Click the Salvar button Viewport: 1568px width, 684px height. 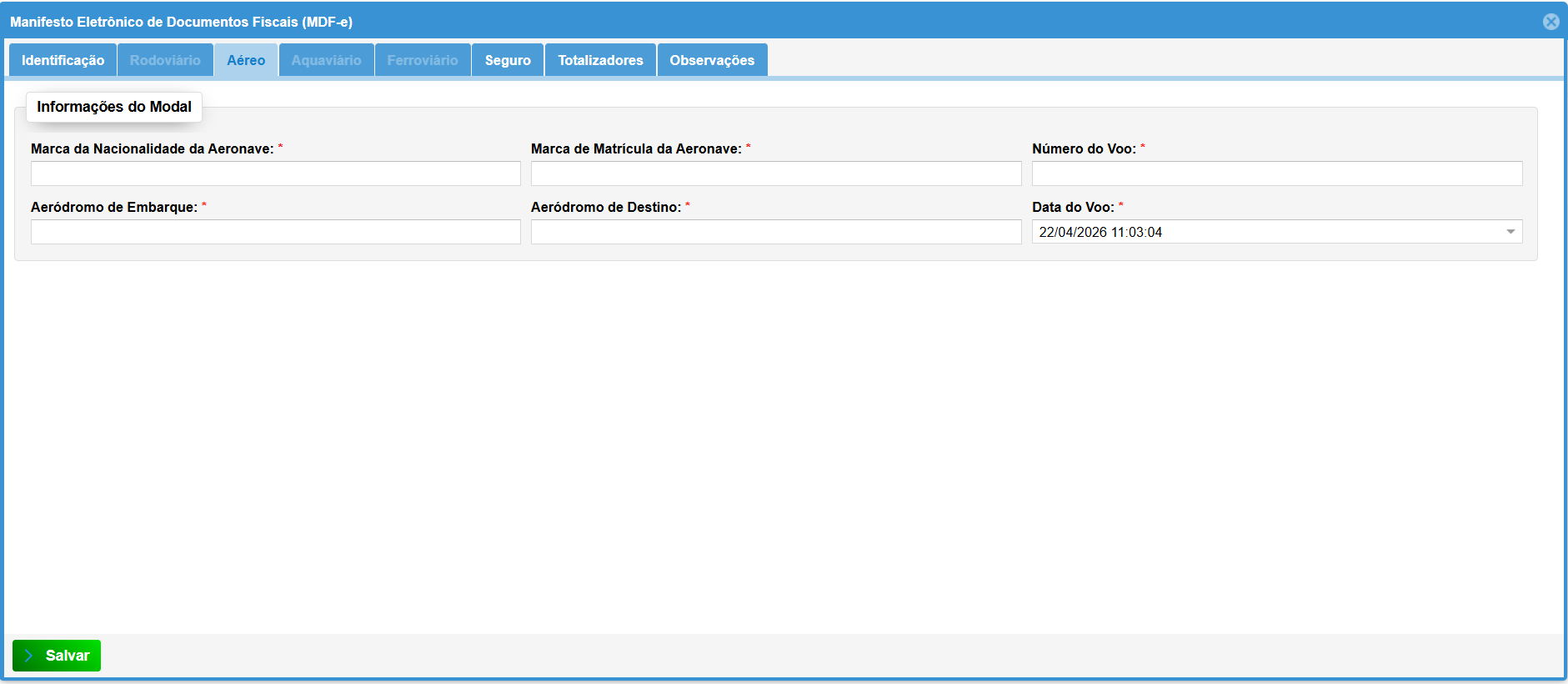pos(57,656)
